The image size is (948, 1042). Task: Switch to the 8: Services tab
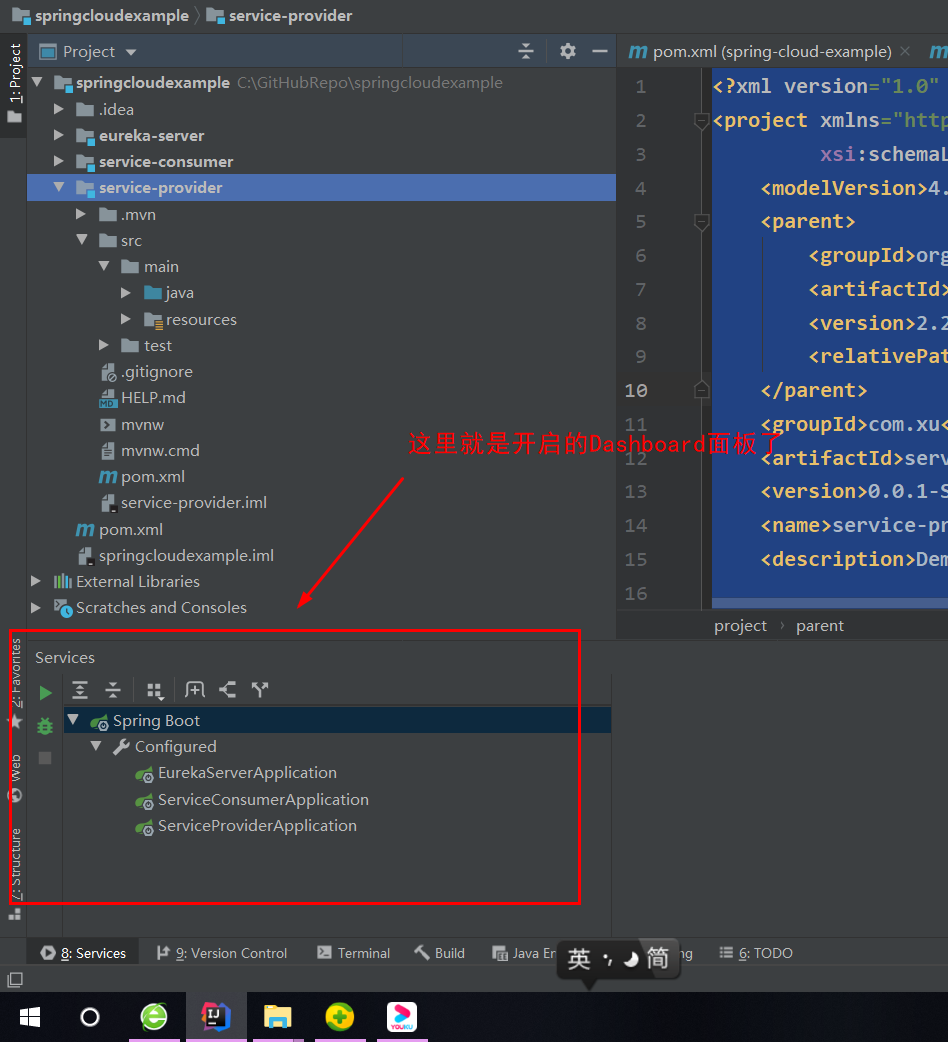[x=83, y=953]
